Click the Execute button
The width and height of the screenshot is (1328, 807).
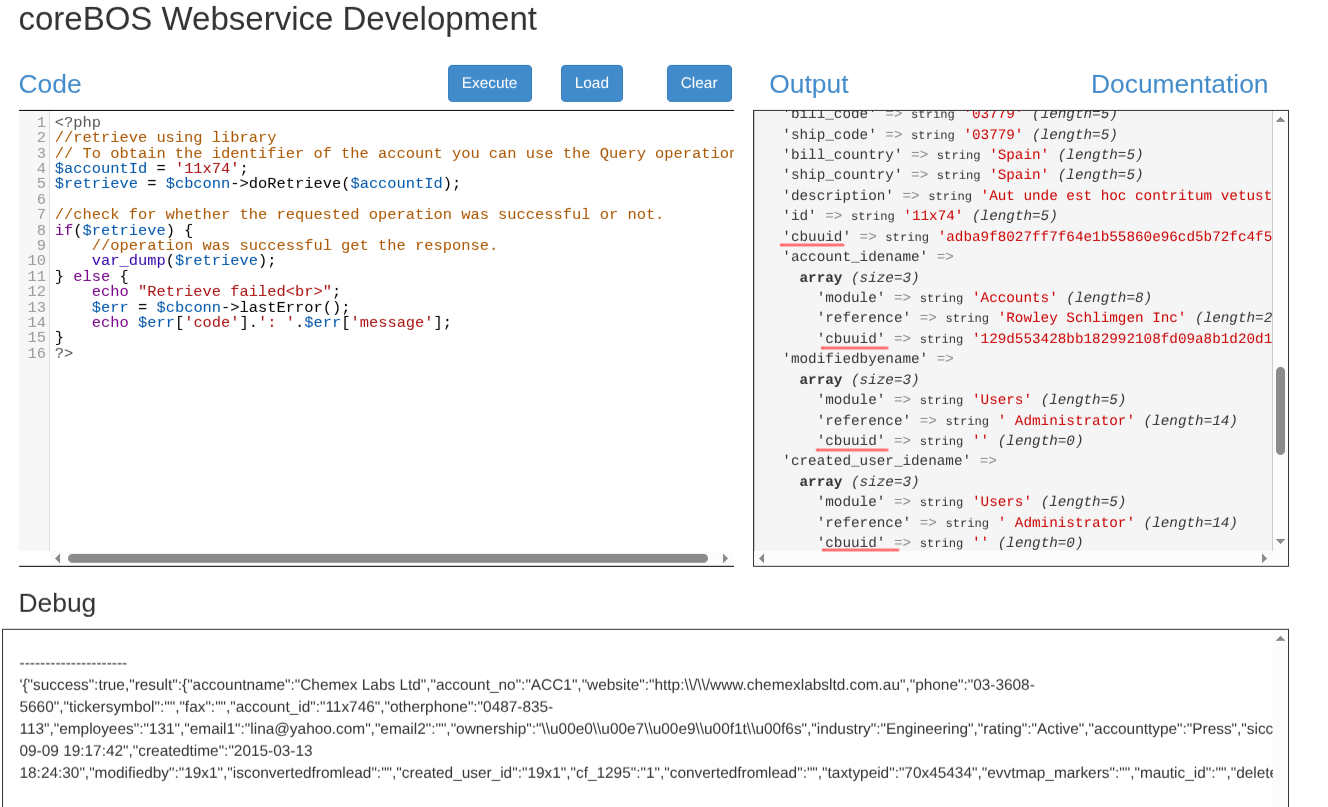[489, 83]
